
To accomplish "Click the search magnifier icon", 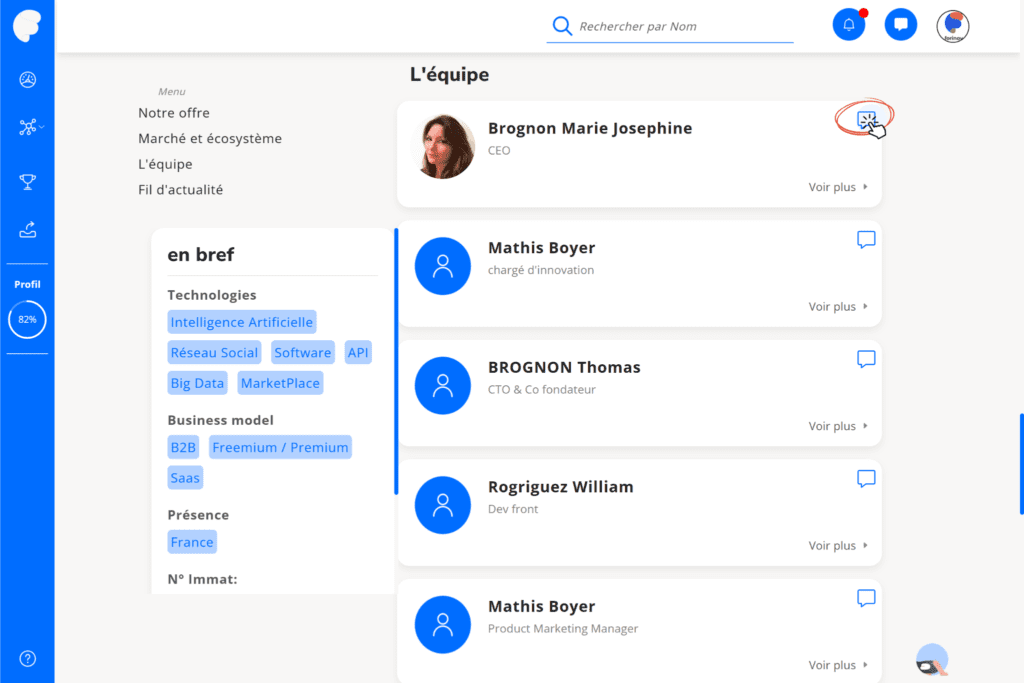I will pos(562,26).
